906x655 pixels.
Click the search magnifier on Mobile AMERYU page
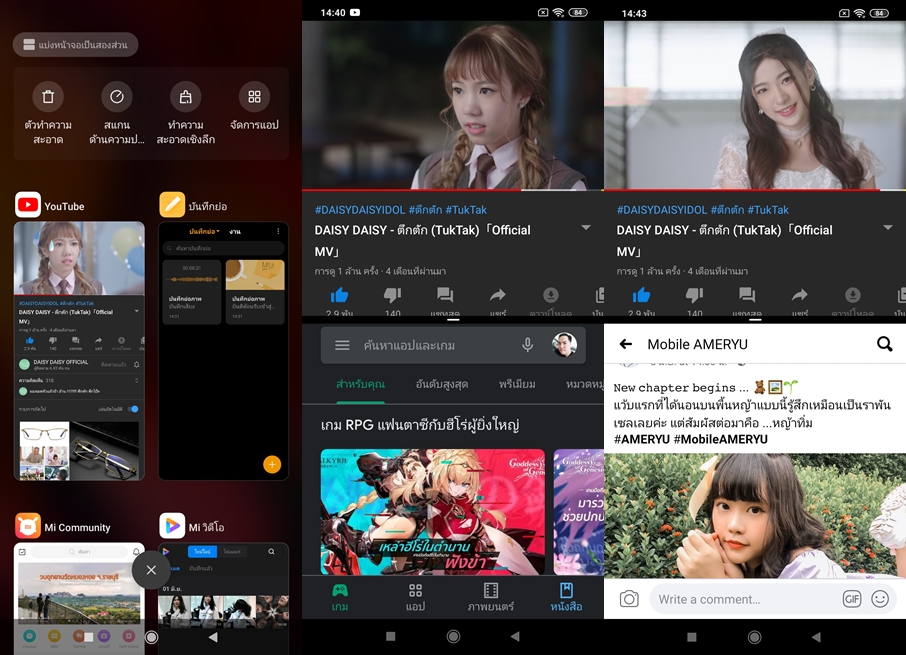884,344
